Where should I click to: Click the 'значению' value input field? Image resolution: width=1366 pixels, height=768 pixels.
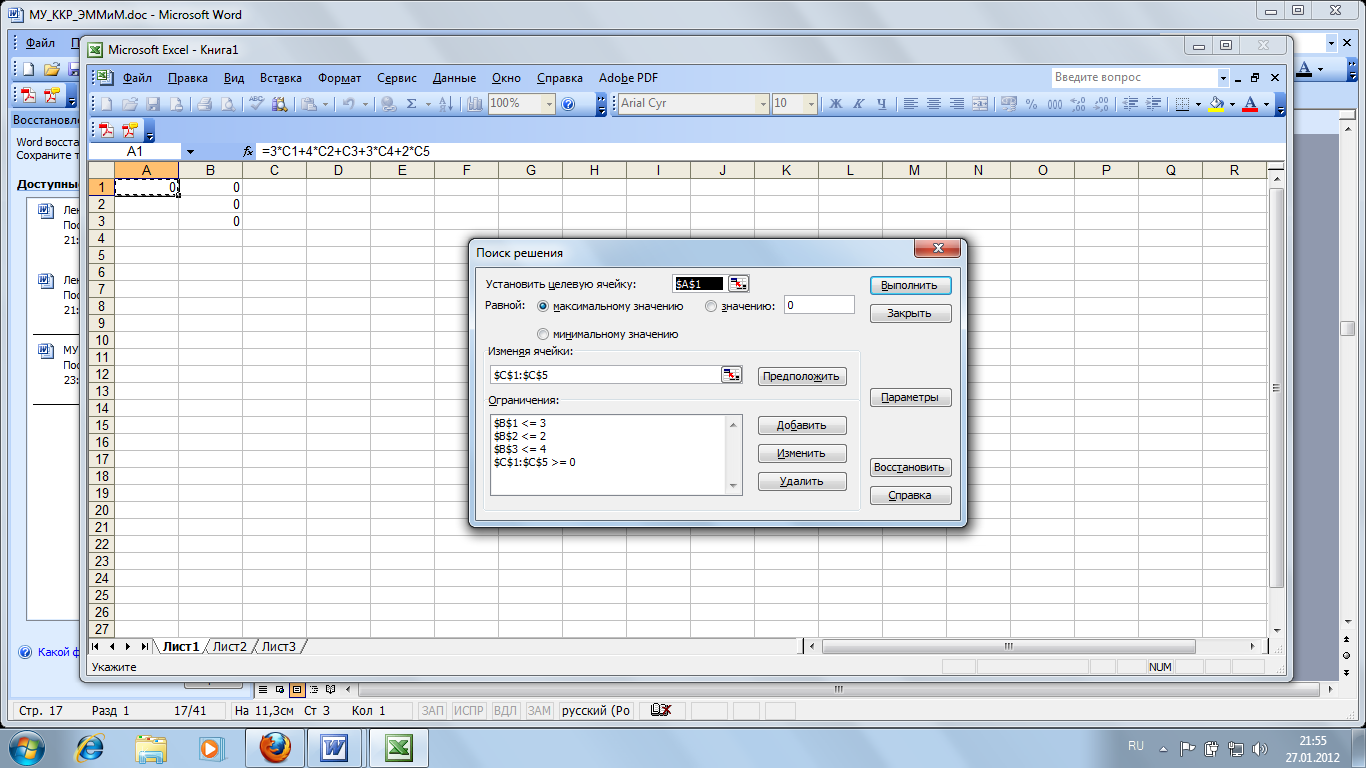819,305
